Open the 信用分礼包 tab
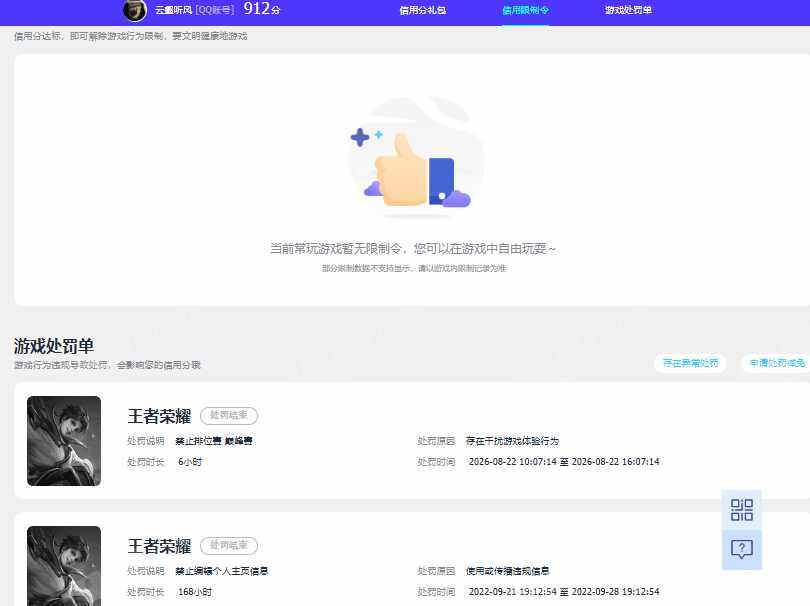Viewport: 810px width, 606px height. tap(423, 10)
